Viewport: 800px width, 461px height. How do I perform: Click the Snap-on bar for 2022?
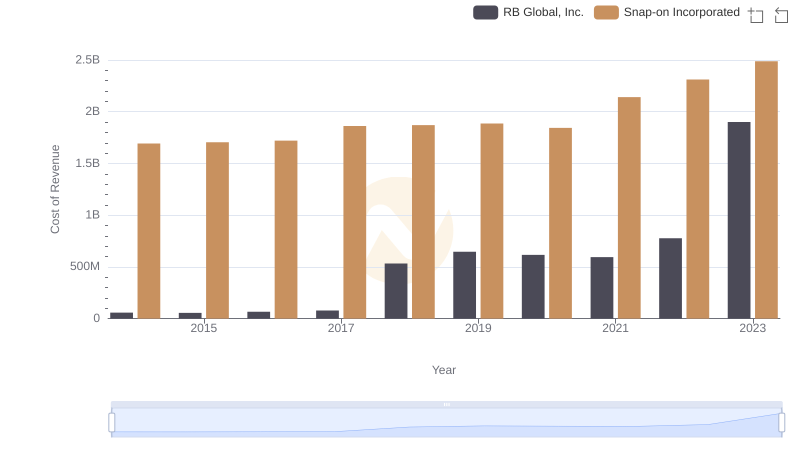[x=697, y=199]
